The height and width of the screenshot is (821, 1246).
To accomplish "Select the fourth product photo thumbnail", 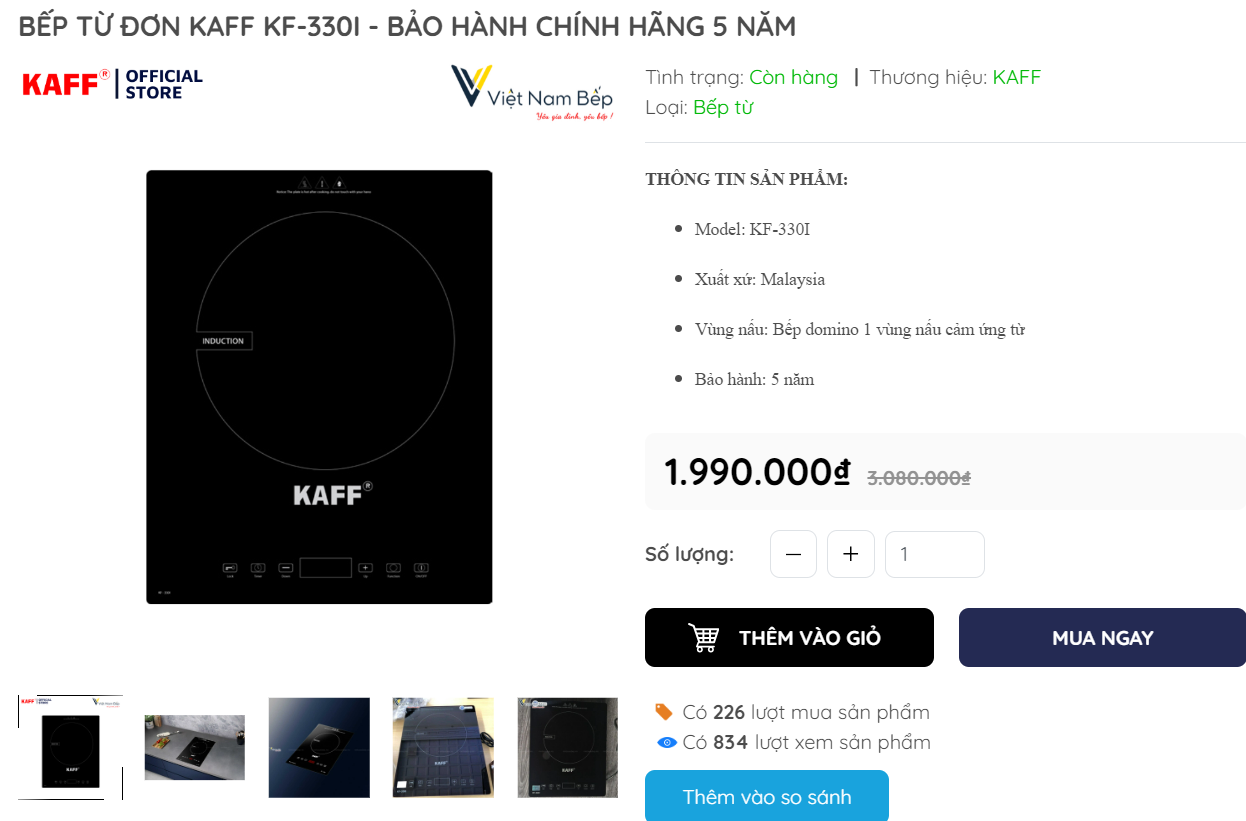I will [443, 747].
